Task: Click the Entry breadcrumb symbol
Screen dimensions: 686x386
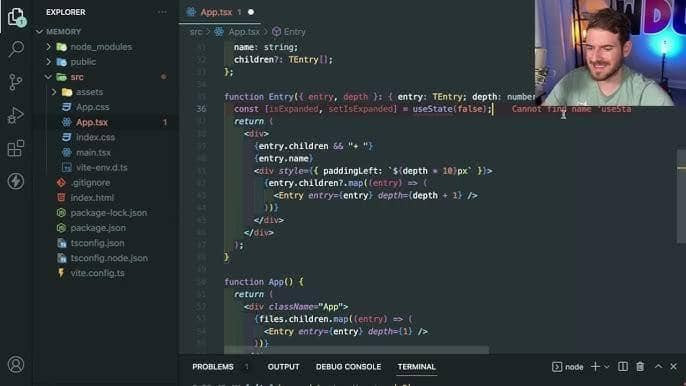Action: coord(294,32)
